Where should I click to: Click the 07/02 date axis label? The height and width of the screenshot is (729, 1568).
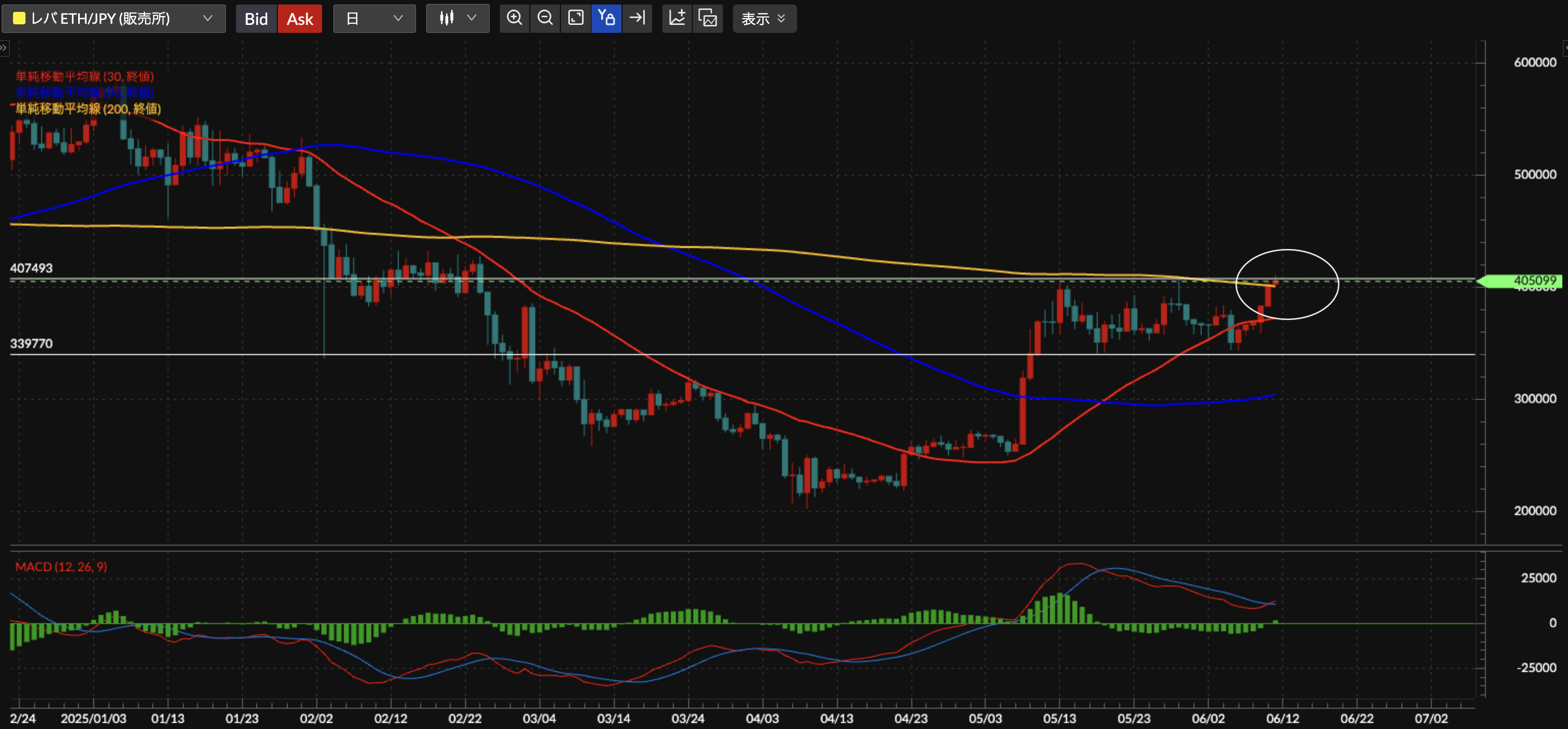point(1431,718)
